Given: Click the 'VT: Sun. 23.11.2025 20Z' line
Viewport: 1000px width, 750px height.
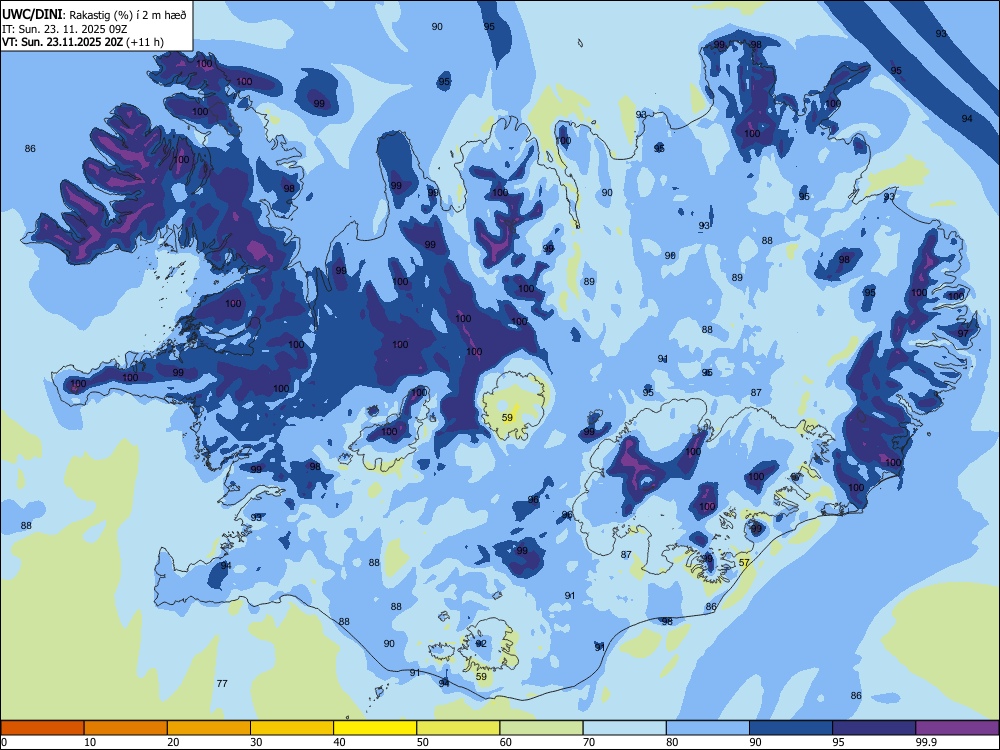Looking at the screenshot, I should click(x=62, y=42).
